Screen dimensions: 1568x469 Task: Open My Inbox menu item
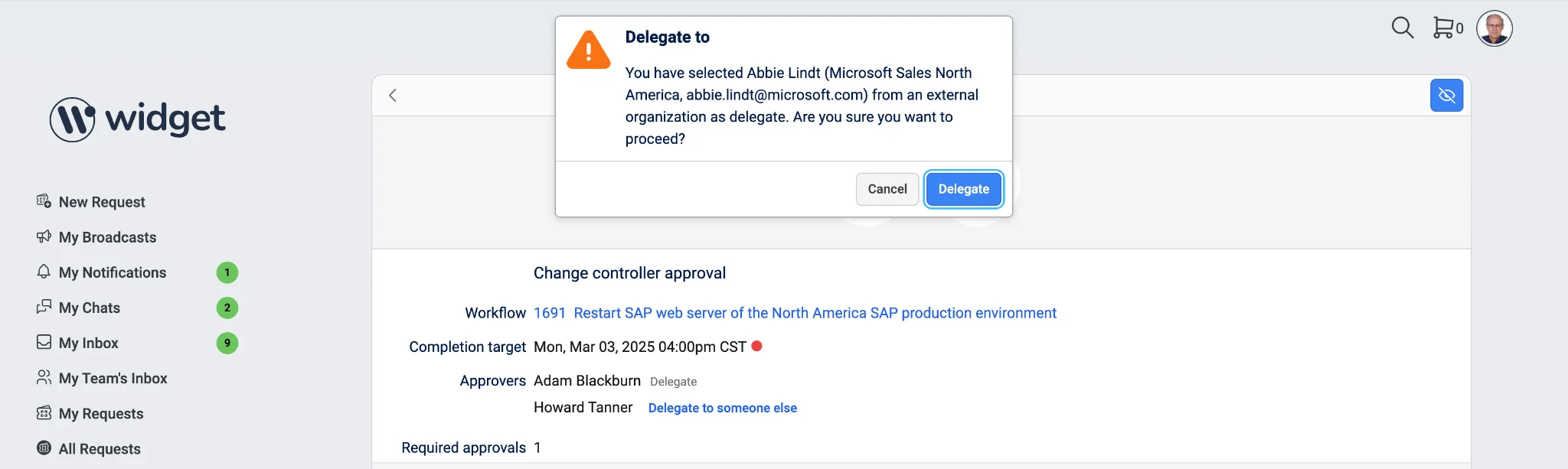88,343
